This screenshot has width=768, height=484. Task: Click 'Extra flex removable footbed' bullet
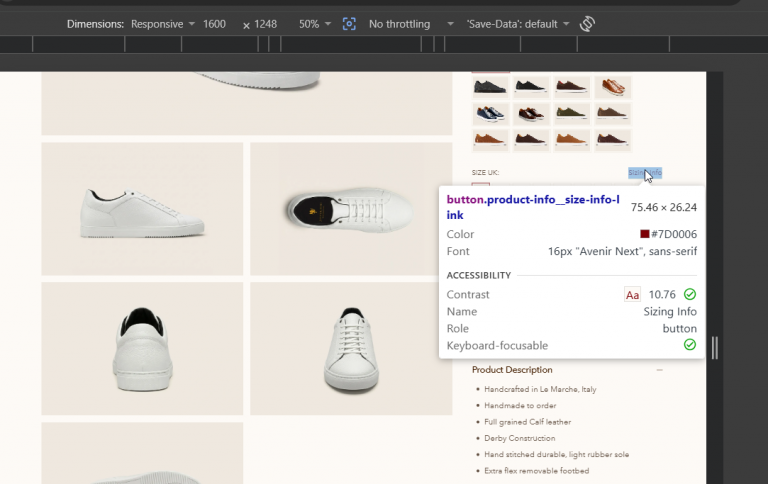point(537,471)
